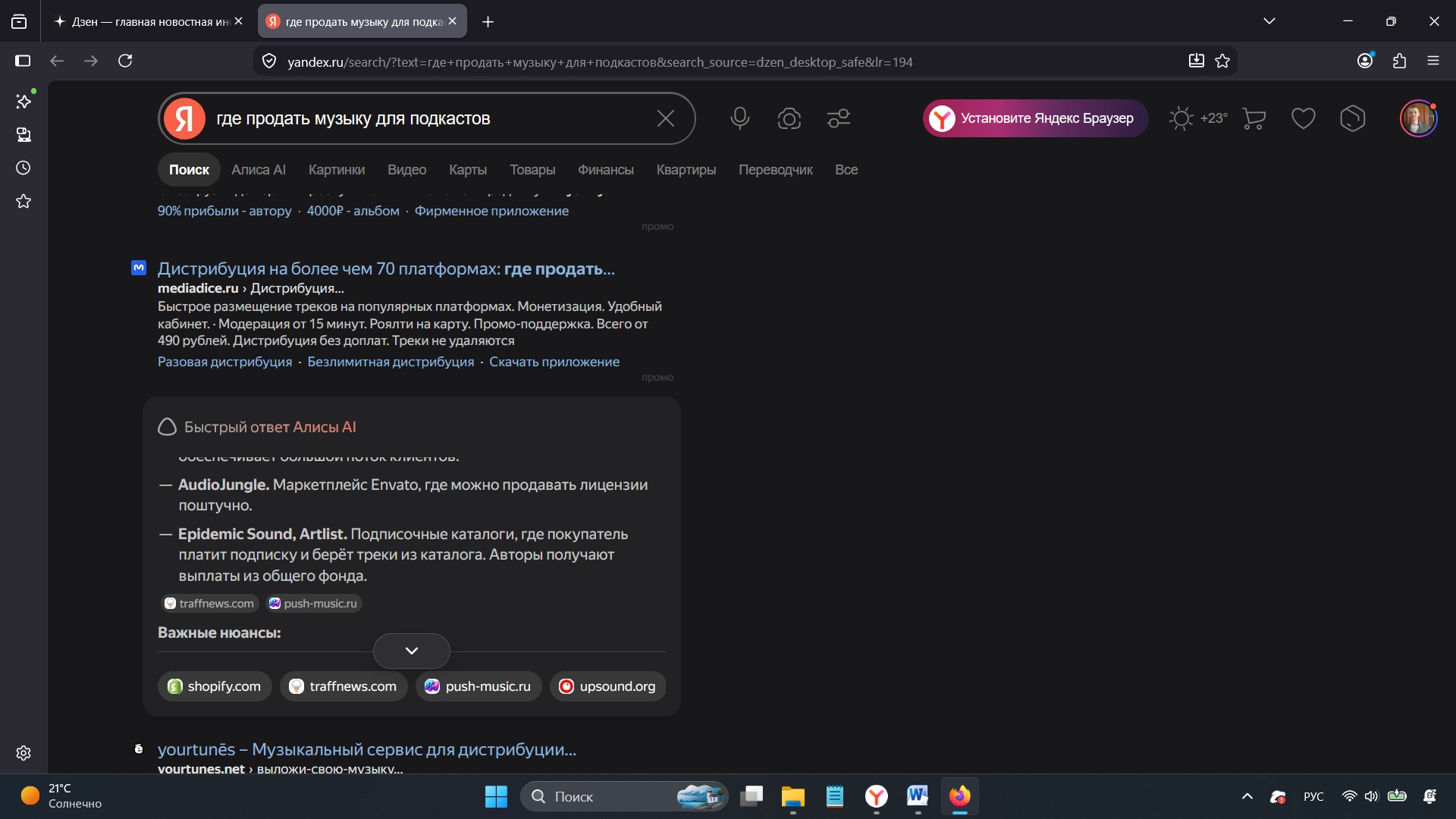Image resolution: width=1456 pixels, height=819 pixels.
Task: Open the Yandex user profile avatar
Action: tap(1419, 118)
